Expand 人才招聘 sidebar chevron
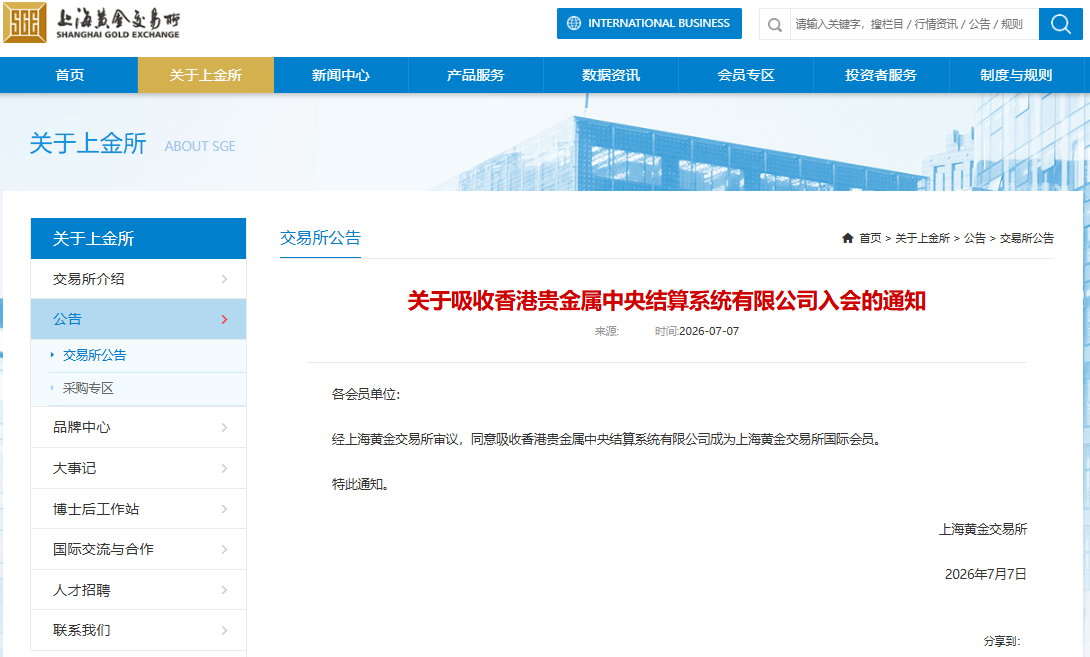1090x657 pixels. (x=224, y=590)
